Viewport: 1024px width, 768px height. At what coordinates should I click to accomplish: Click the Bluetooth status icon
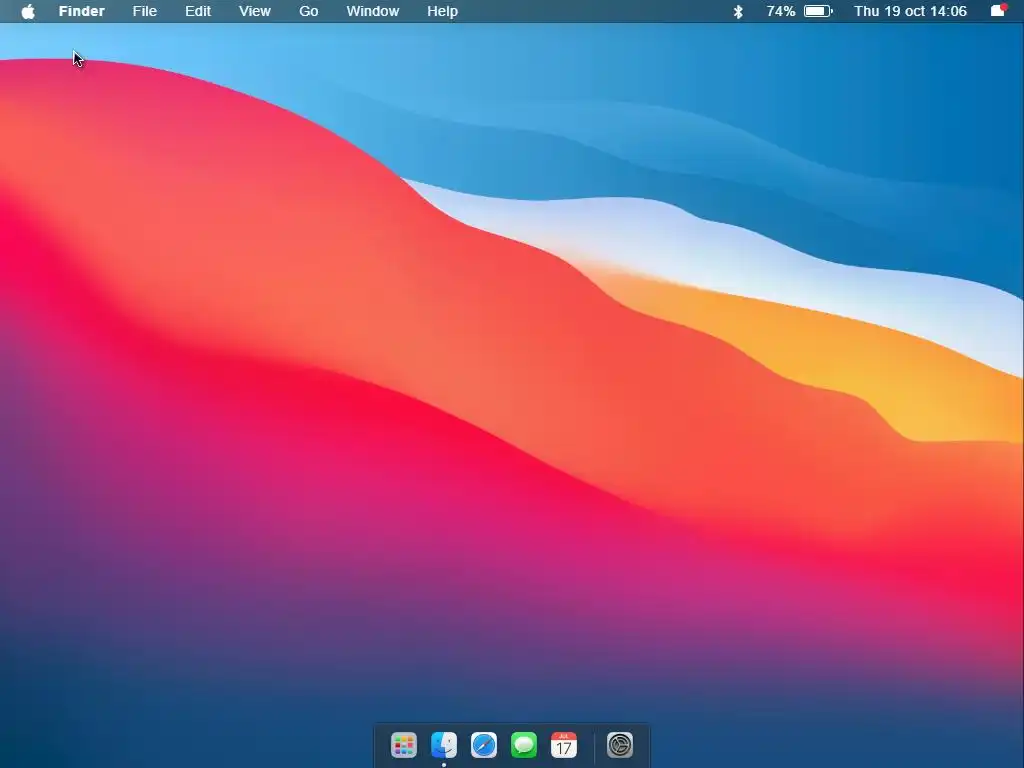738,11
